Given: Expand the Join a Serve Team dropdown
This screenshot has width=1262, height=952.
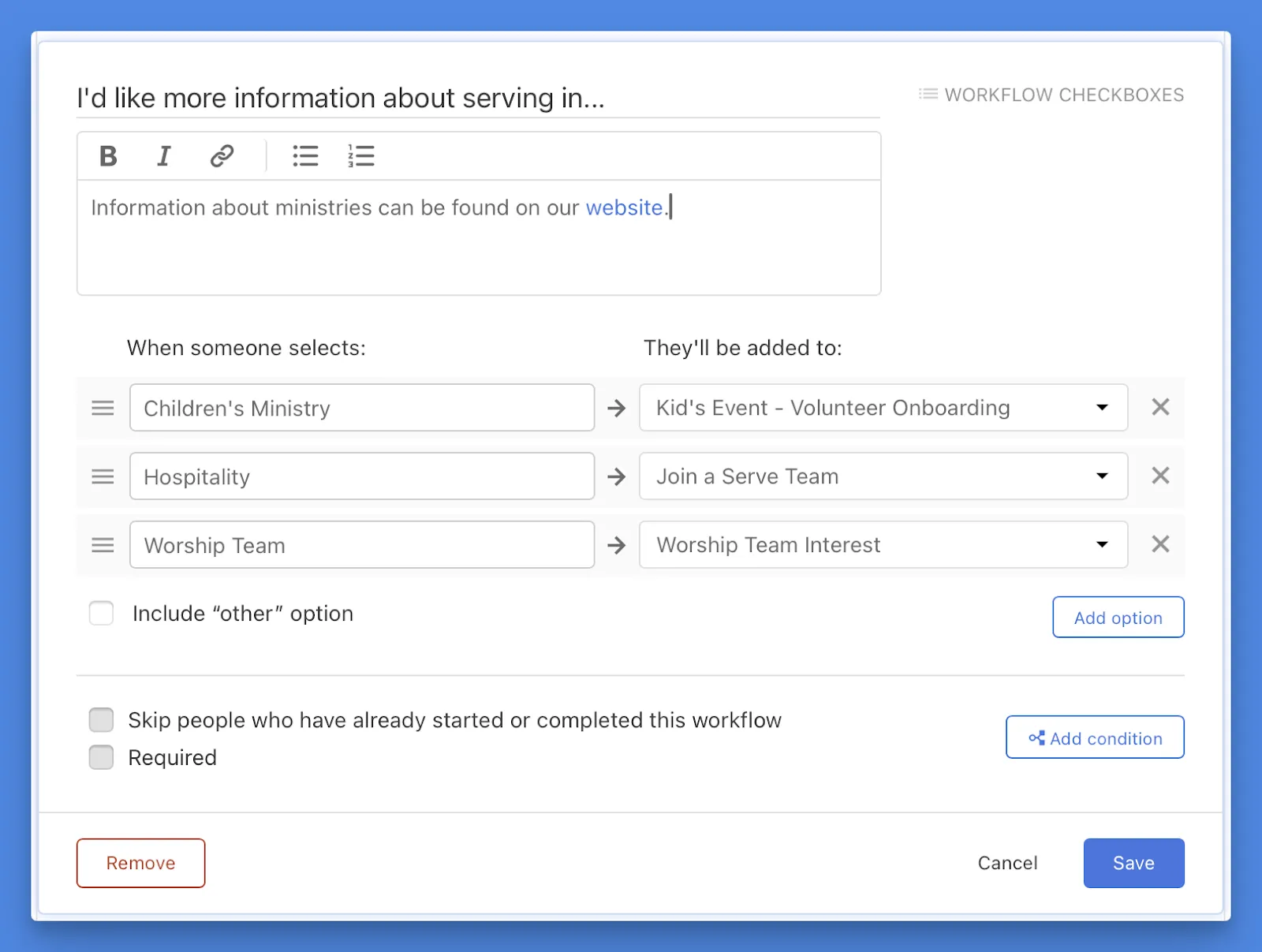Looking at the screenshot, I should tap(883, 476).
